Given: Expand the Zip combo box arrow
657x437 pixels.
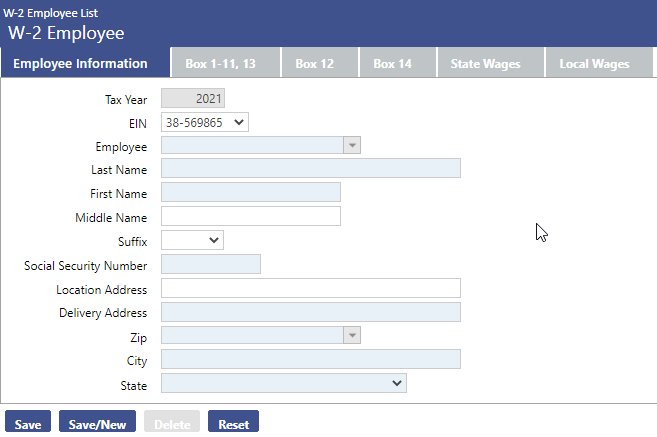Looking at the screenshot, I should 351,336.
